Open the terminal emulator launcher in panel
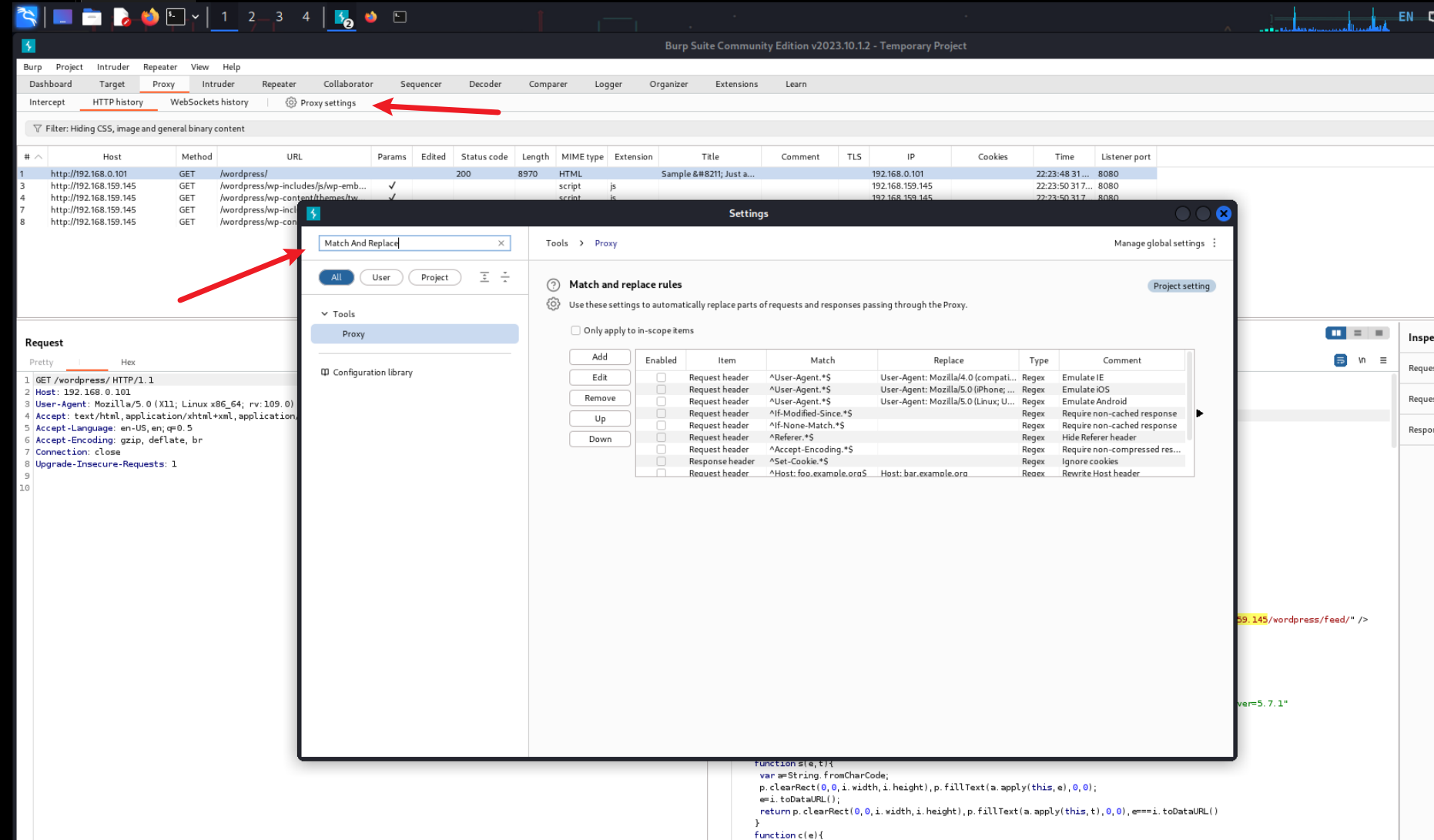Image resolution: width=1434 pixels, height=840 pixels. click(x=176, y=17)
